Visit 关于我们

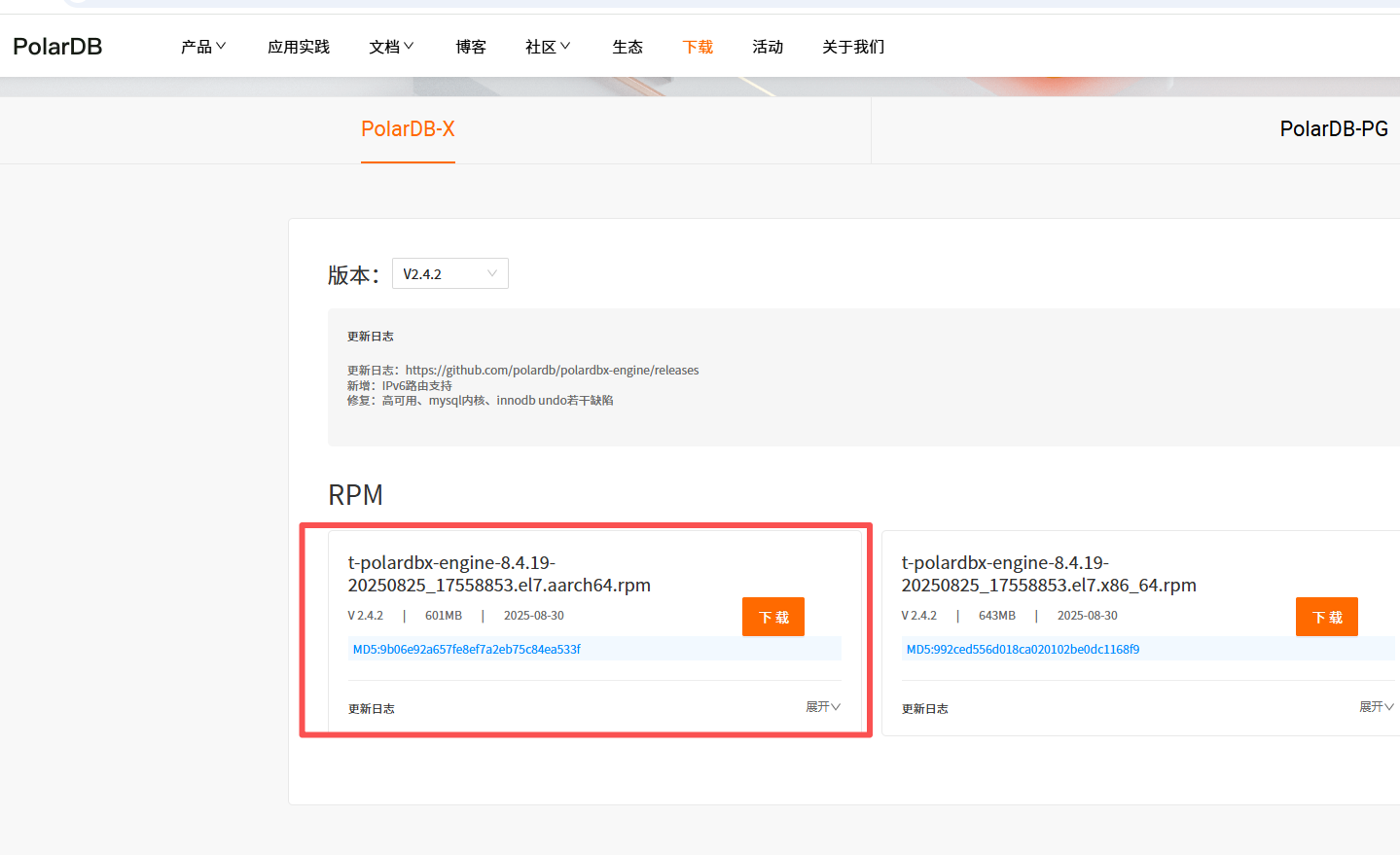pyautogui.click(x=853, y=47)
